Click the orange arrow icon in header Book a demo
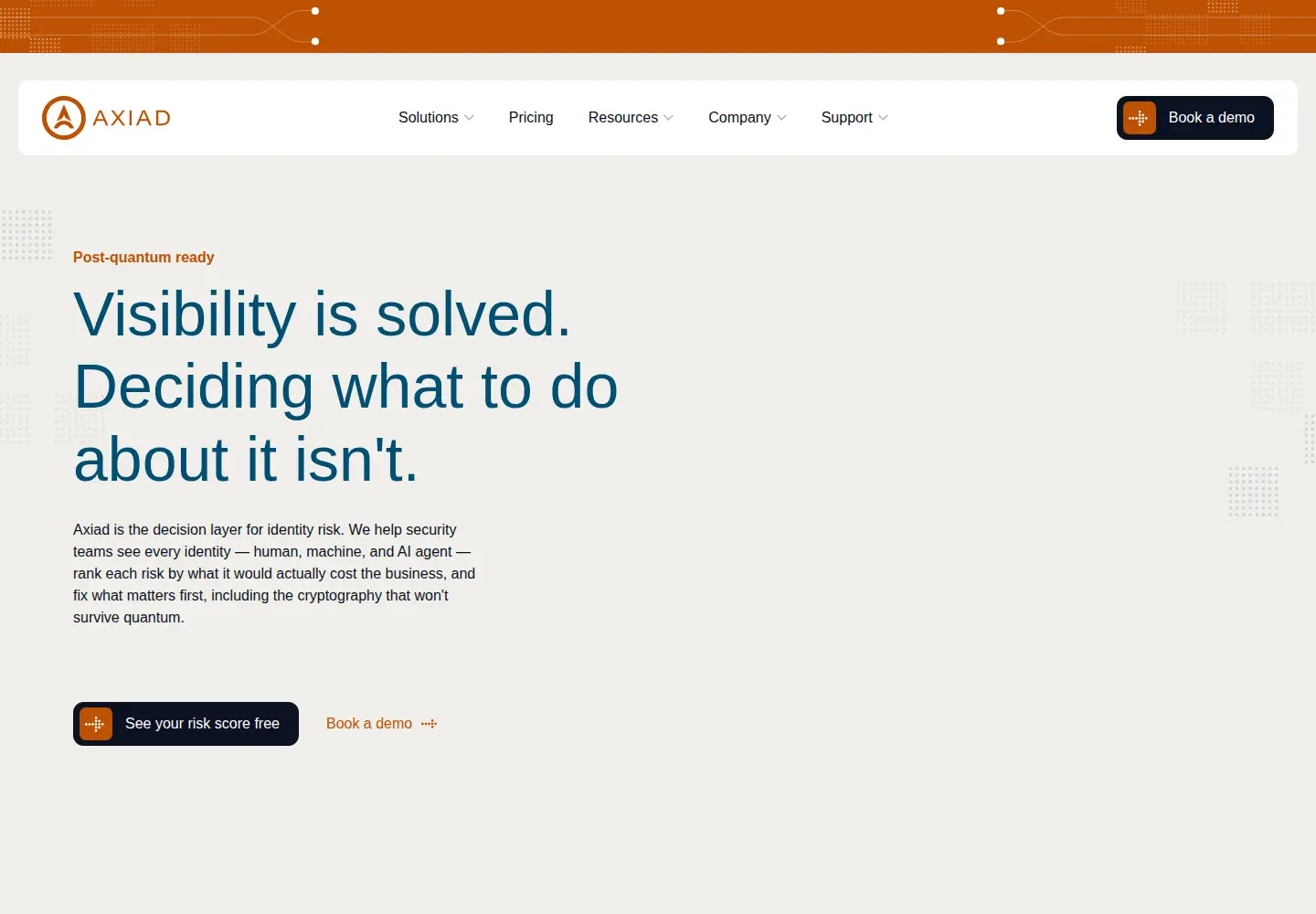Screen dimensions: 1316x914 pos(1139,118)
